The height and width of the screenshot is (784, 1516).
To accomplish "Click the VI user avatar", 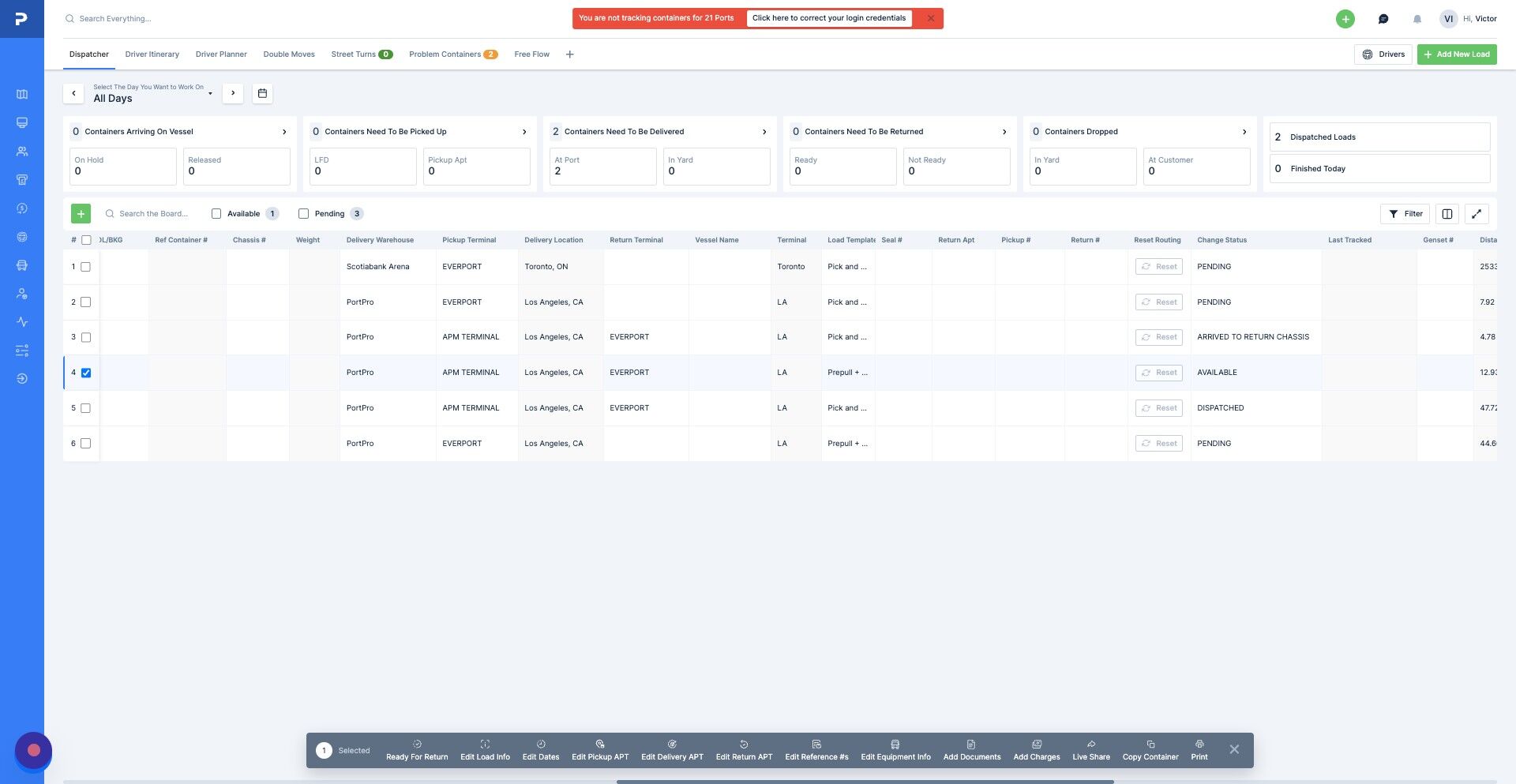I will 1448,19.
